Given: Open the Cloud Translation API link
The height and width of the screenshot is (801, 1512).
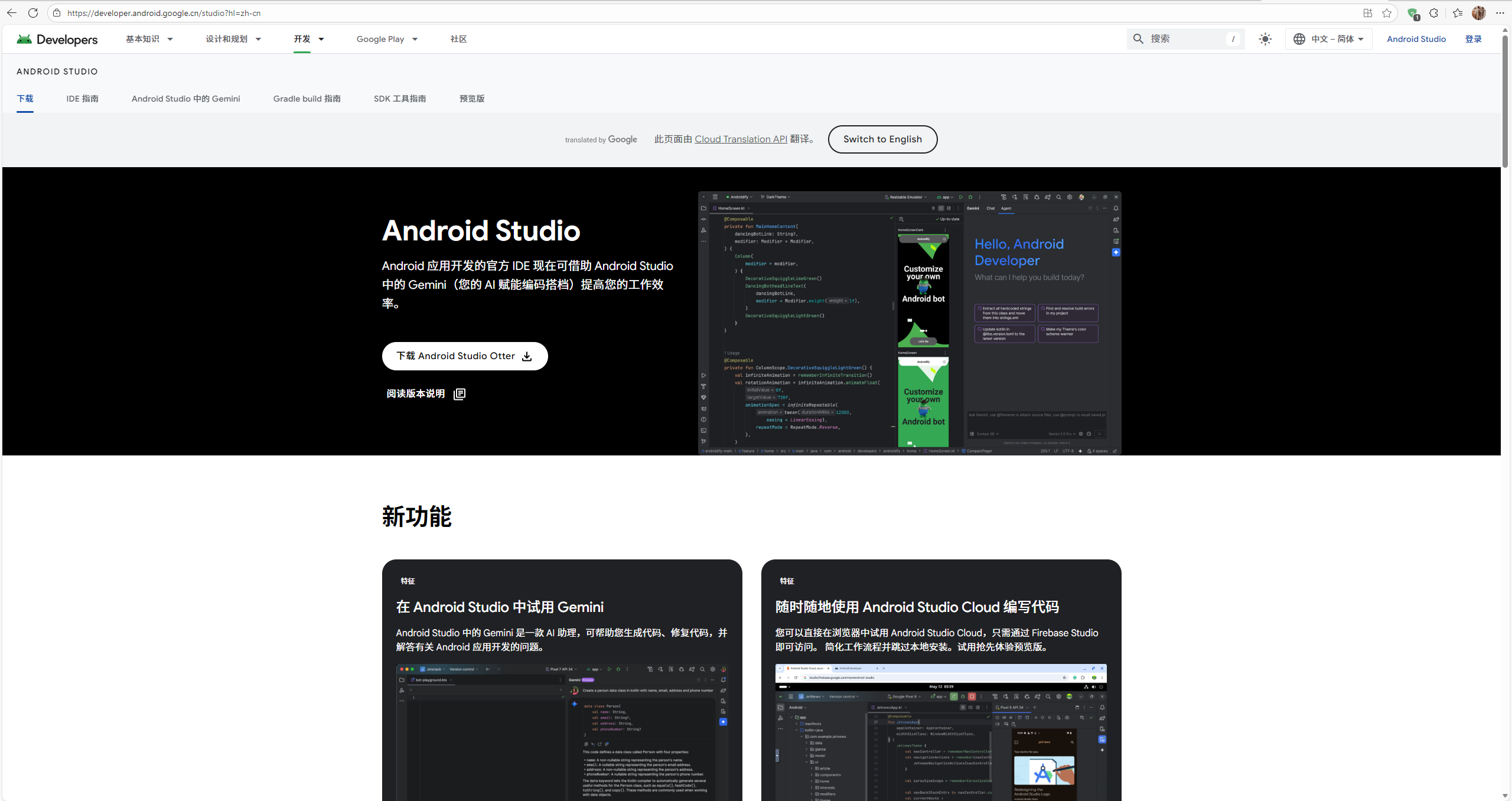Looking at the screenshot, I should (x=741, y=139).
